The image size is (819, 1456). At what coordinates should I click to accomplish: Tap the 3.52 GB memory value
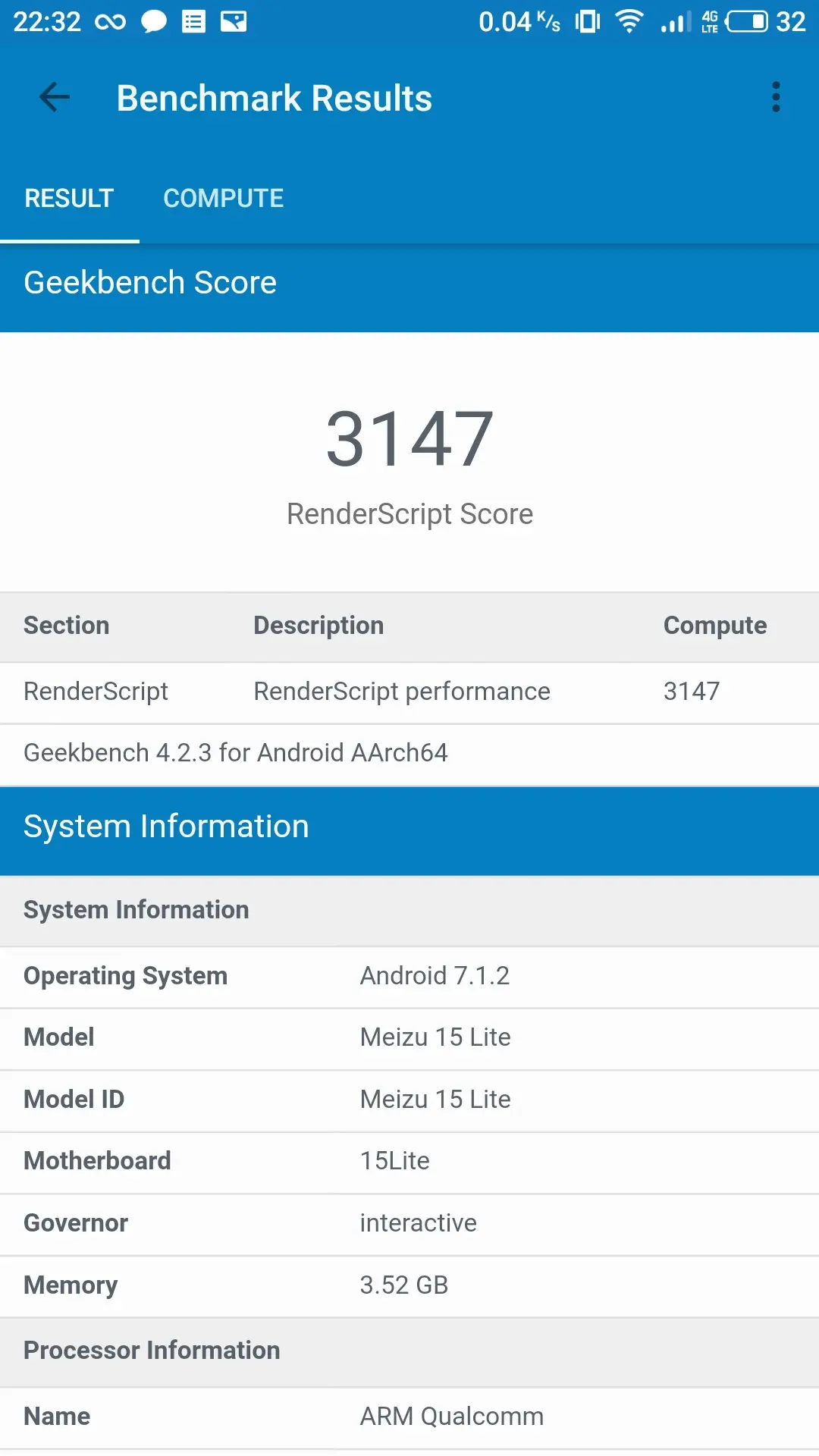[x=404, y=1285]
